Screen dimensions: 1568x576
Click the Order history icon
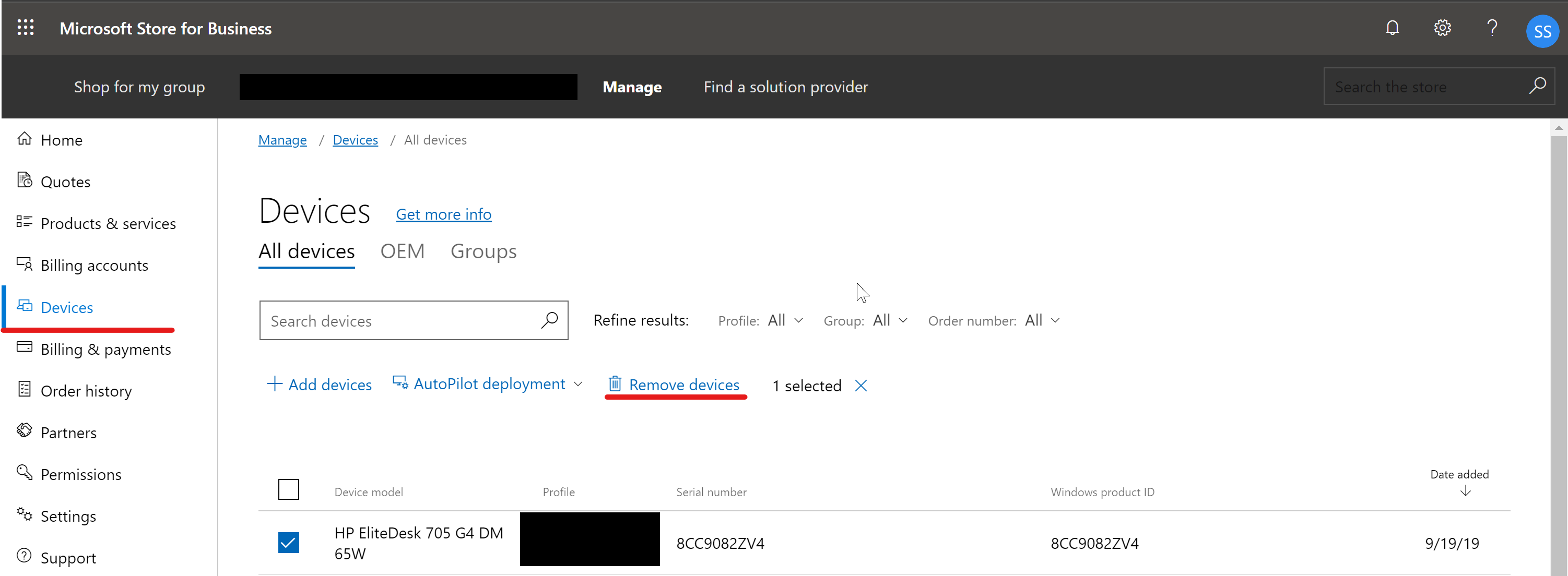click(x=25, y=389)
